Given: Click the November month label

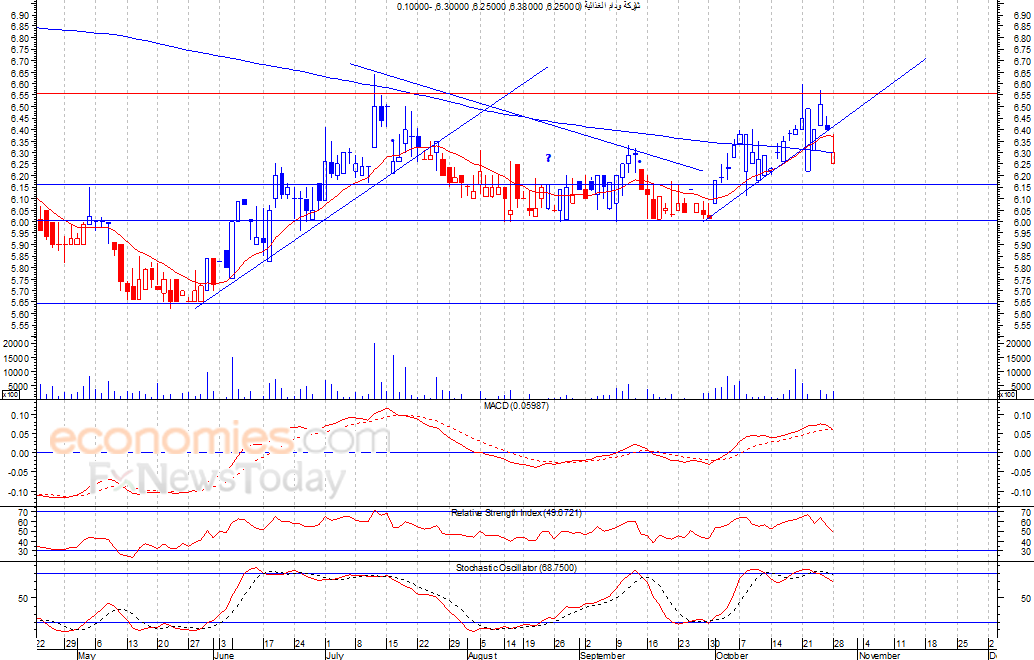Looking at the screenshot, I should pyautogui.click(x=879, y=655).
